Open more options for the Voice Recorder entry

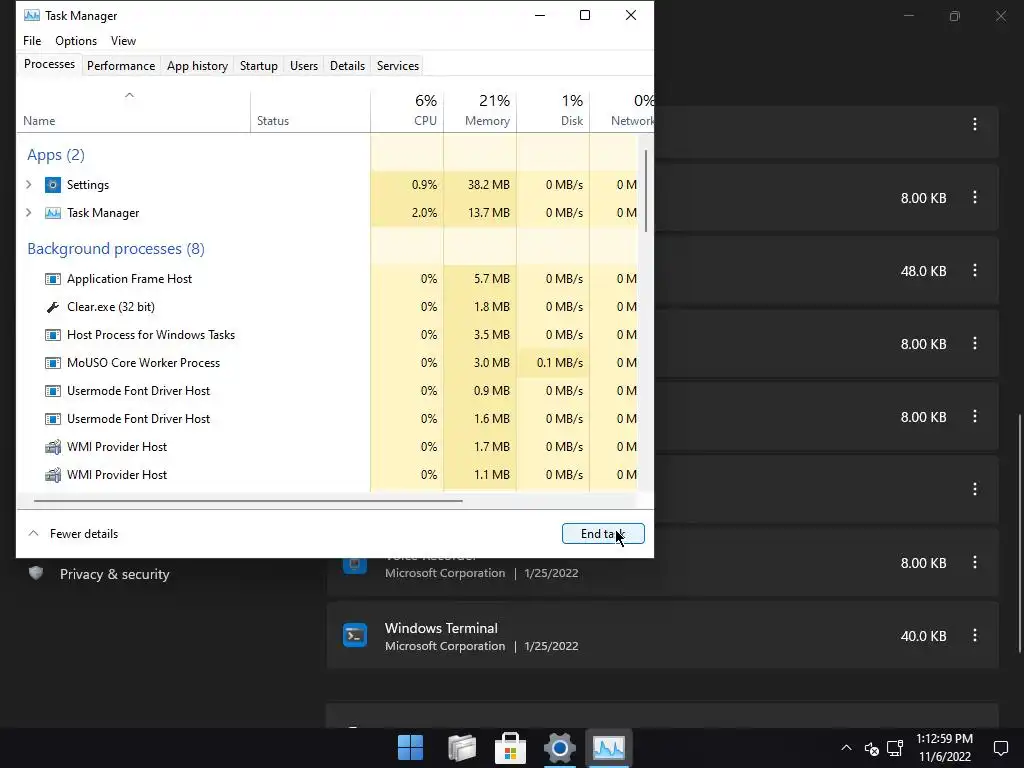pyautogui.click(x=975, y=562)
